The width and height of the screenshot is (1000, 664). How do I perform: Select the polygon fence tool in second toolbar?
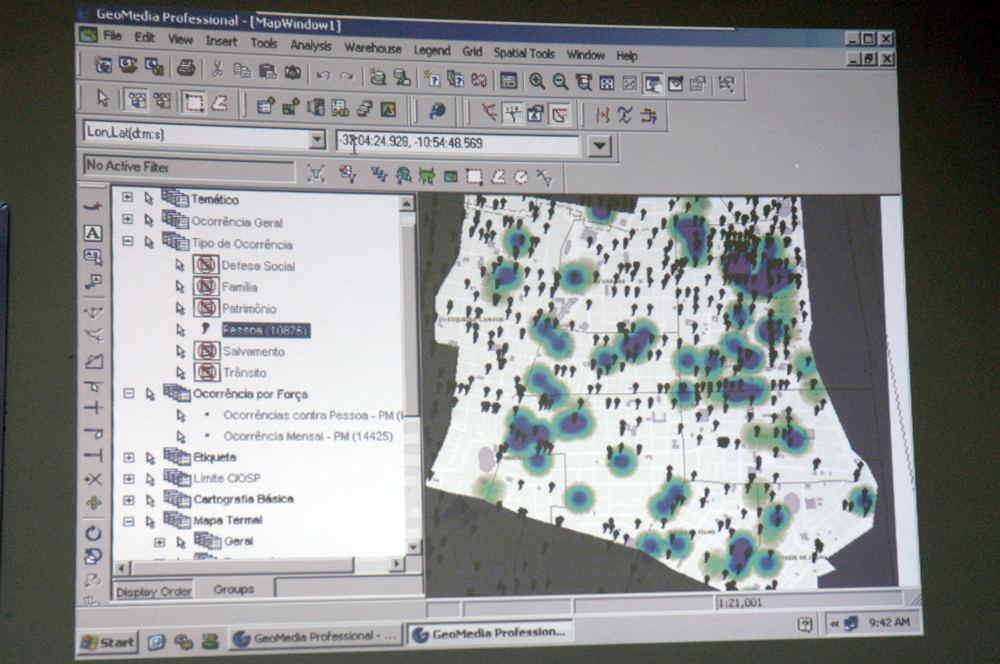click(x=219, y=103)
